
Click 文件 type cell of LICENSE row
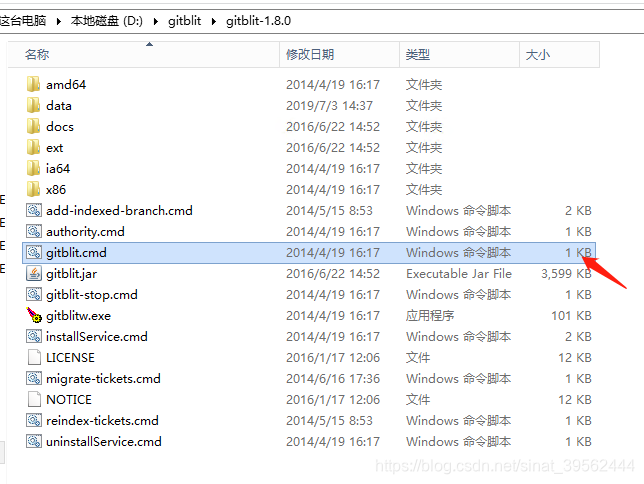click(418, 357)
